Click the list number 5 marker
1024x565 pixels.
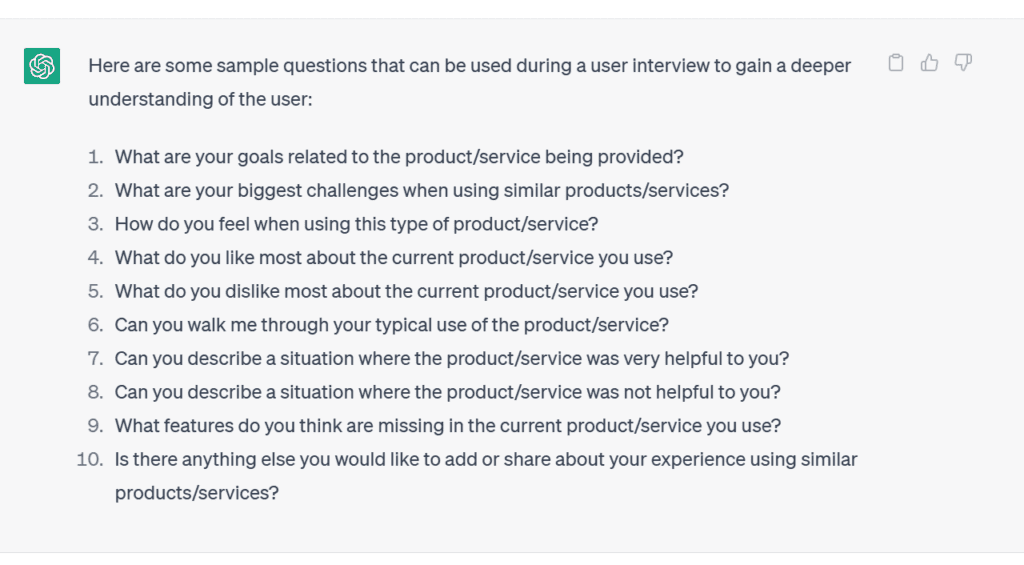95,291
